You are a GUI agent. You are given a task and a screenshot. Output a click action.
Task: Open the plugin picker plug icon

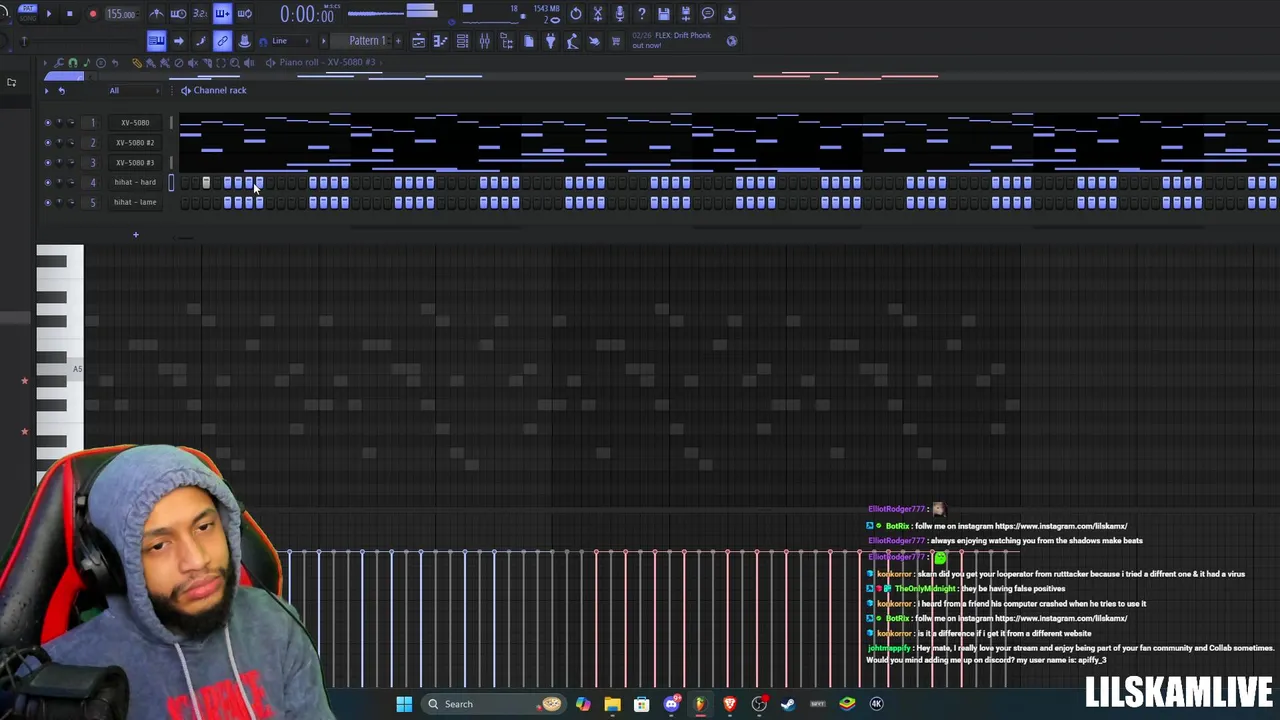(x=550, y=41)
